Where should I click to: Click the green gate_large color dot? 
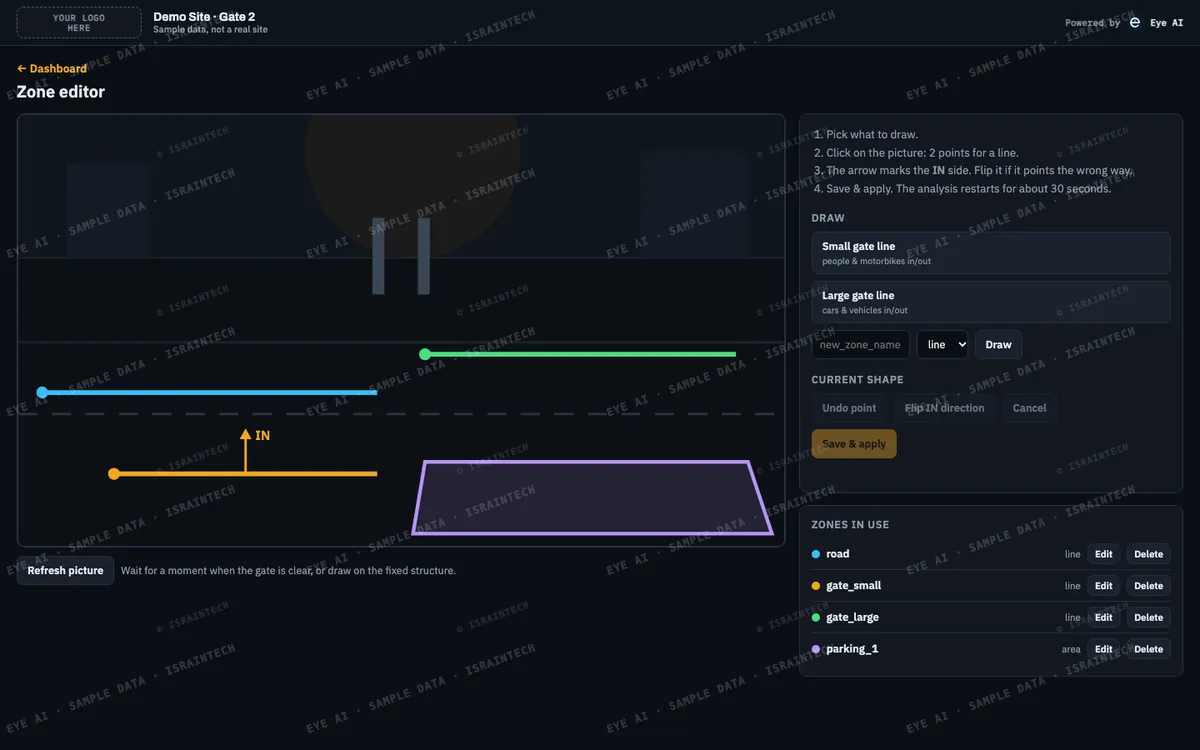[816, 618]
